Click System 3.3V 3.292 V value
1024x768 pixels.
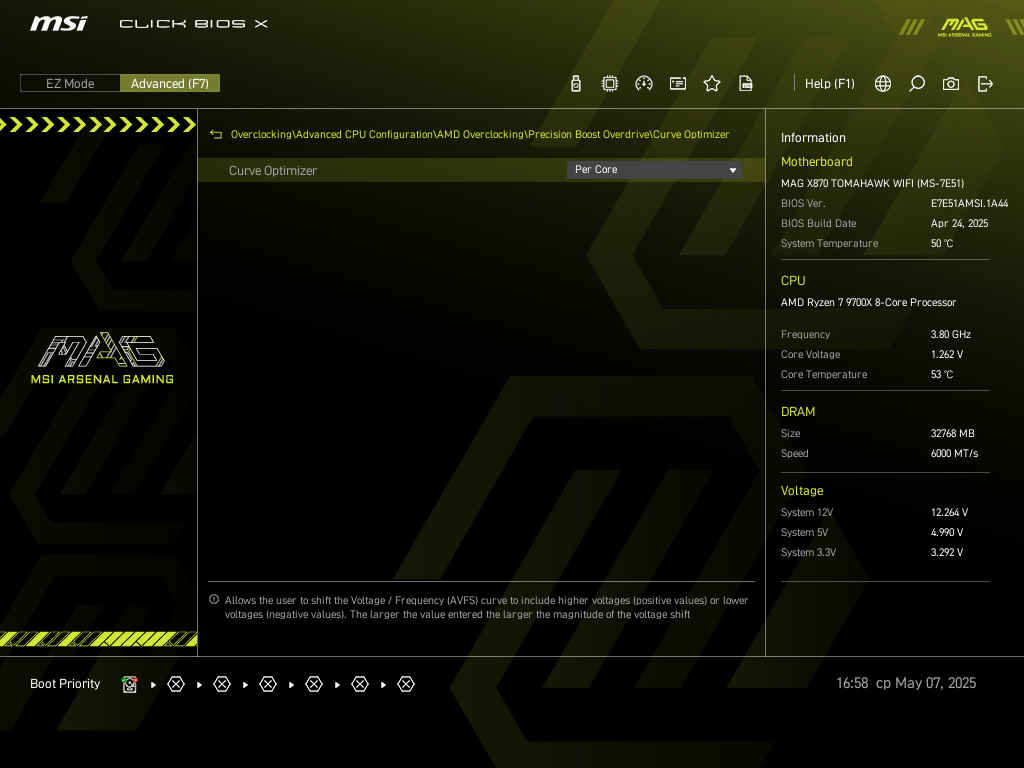947,552
